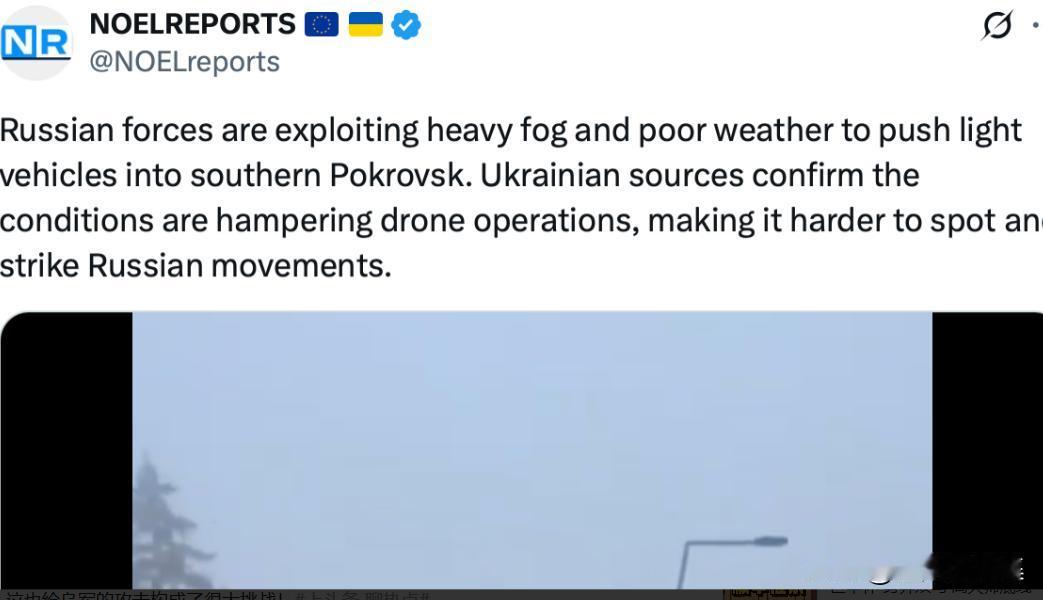Open the NOELREPORTS display name
Viewport: 1043px width, 600px height.
[x=192, y=25]
